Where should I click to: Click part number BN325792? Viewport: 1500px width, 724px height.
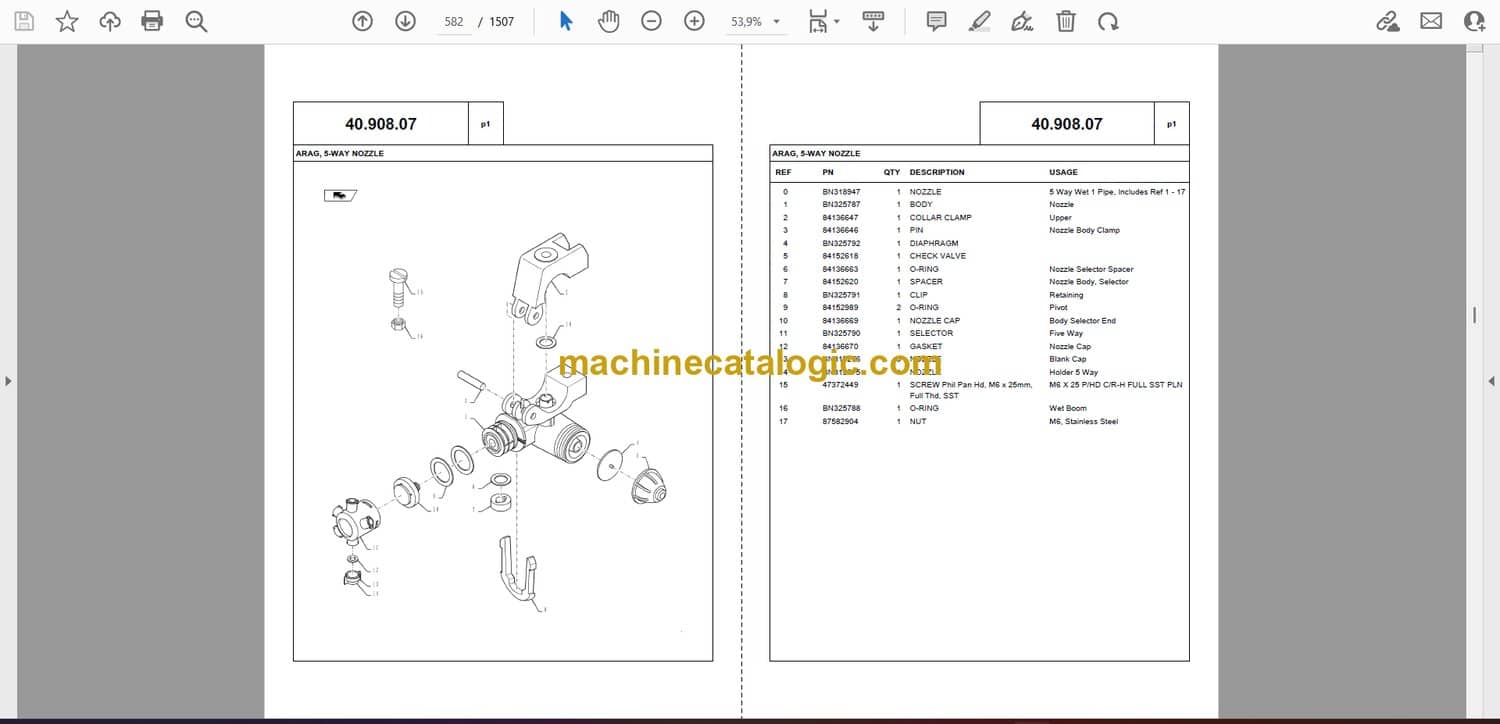[x=841, y=244]
